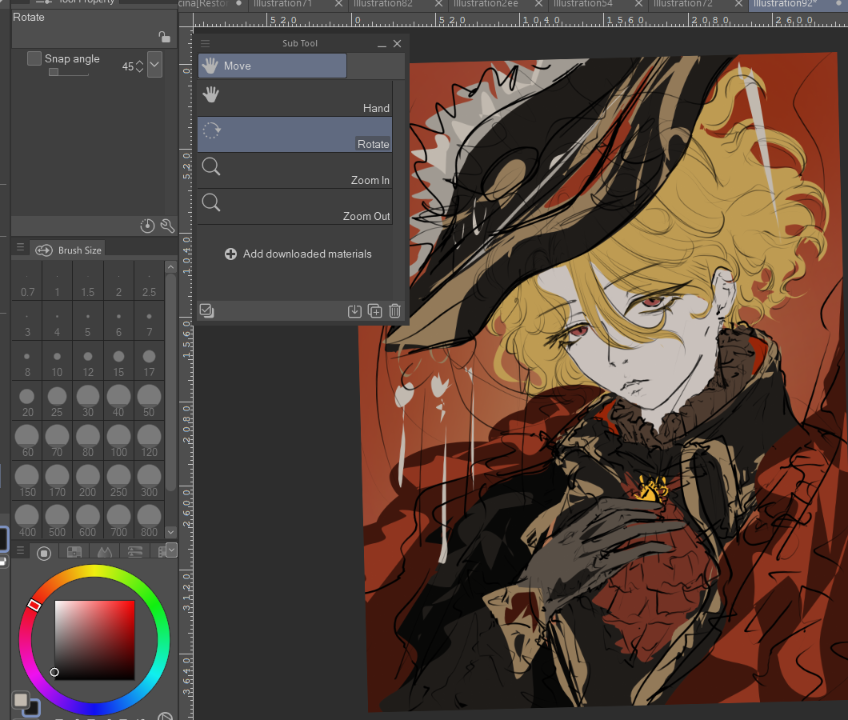This screenshot has height=720, width=848.
Task: Click the horizontal ruler above canvas
Action: (520, 20)
